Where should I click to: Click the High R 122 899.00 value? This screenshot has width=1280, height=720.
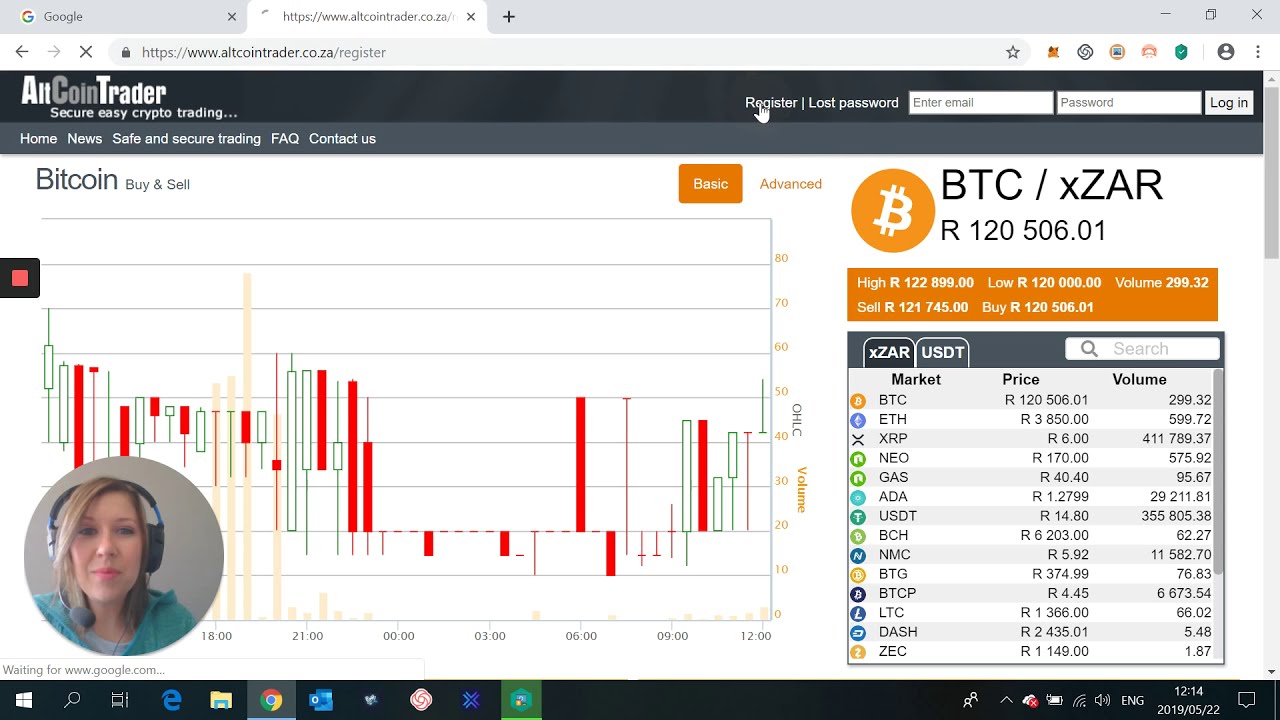point(915,283)
